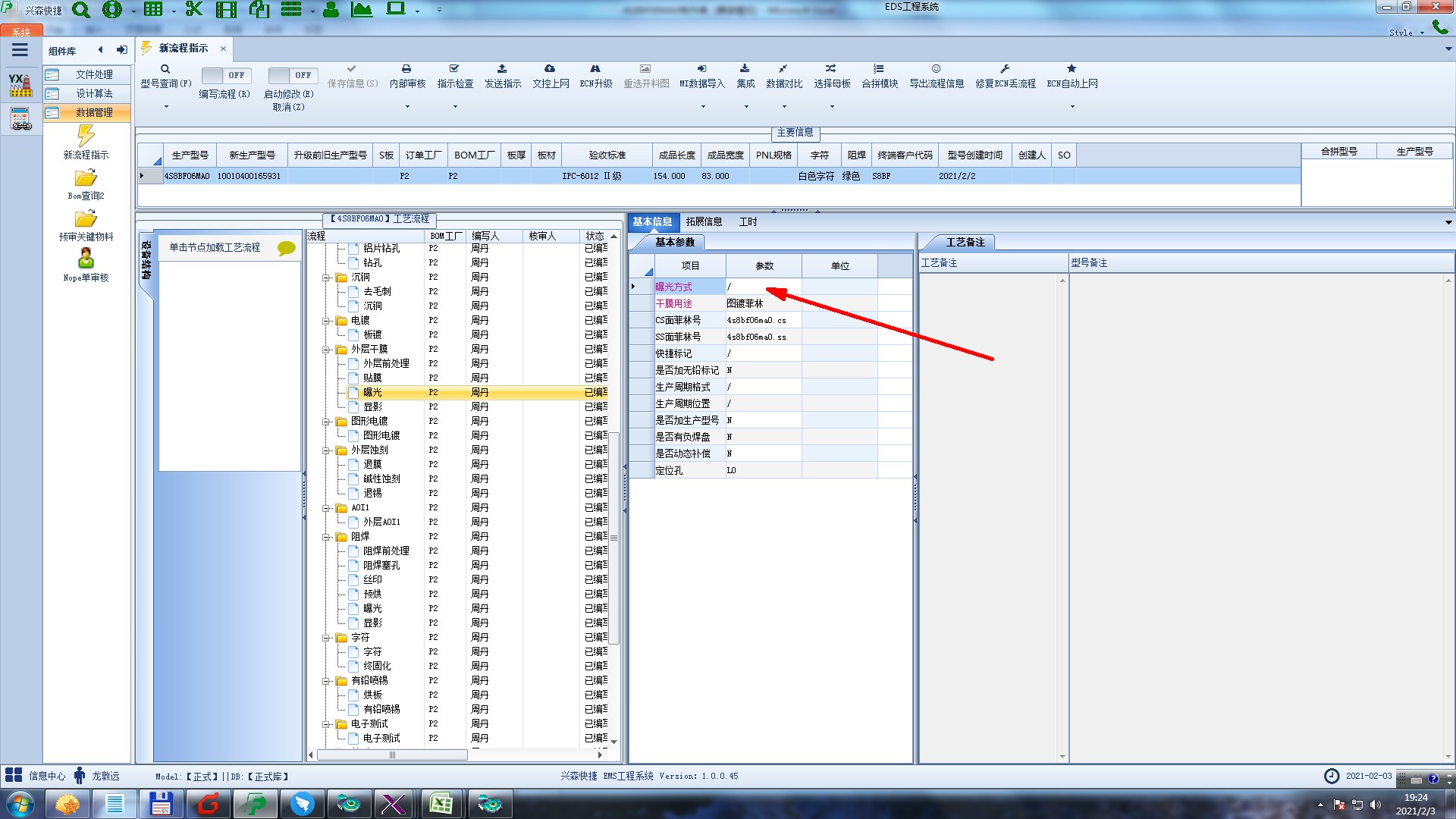The width and height of the screenshot is (1456, 819).
Task: Collapse the 阻焊 tree folder
Action: point(326,537)
